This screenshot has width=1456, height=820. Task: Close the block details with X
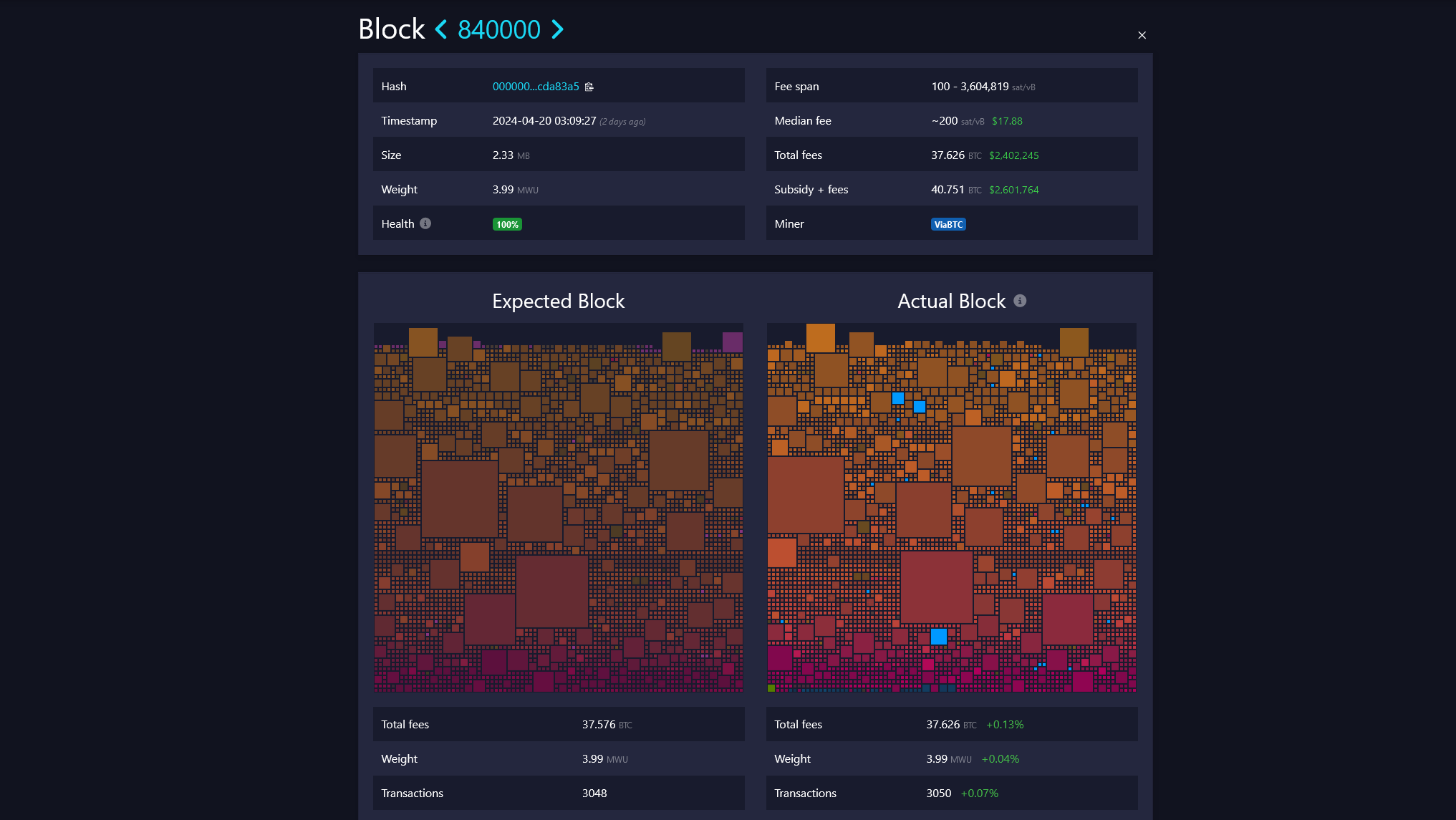[1142, 35]
